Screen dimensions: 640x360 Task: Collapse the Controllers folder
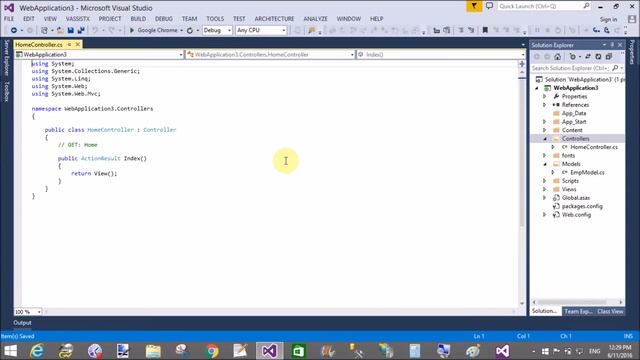(544, 139)
